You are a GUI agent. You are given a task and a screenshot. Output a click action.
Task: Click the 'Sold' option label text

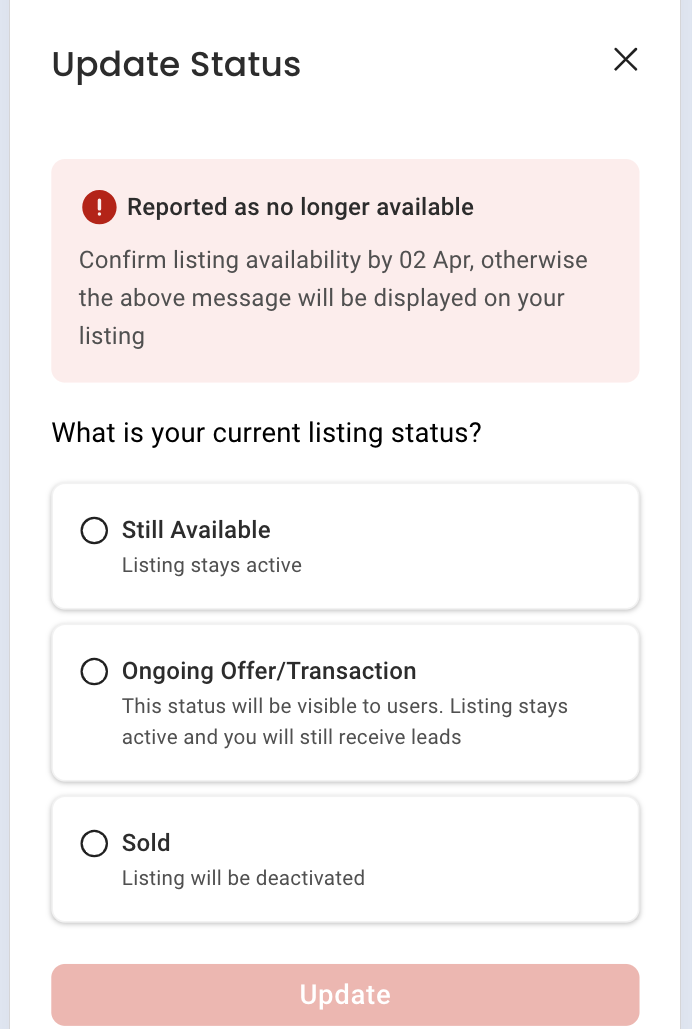[x=146, y=843]
